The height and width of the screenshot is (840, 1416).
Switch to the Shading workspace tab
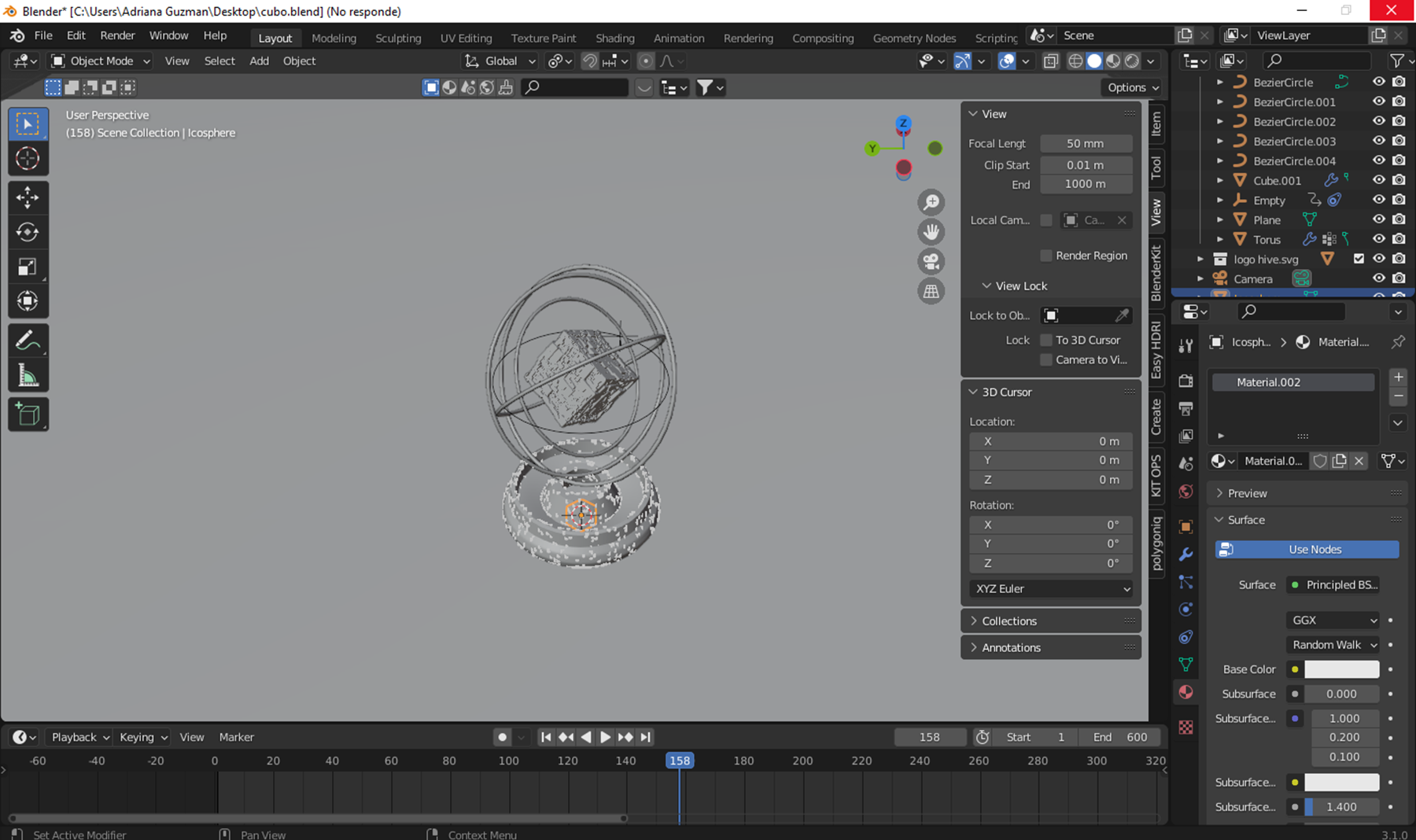click(x=614, y=38)
